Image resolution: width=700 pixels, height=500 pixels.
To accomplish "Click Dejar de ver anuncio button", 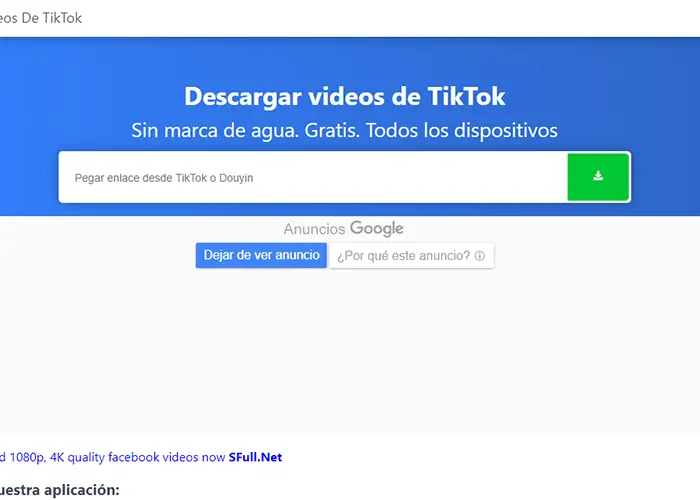I will pyautogui.click(x=261, y=255).
